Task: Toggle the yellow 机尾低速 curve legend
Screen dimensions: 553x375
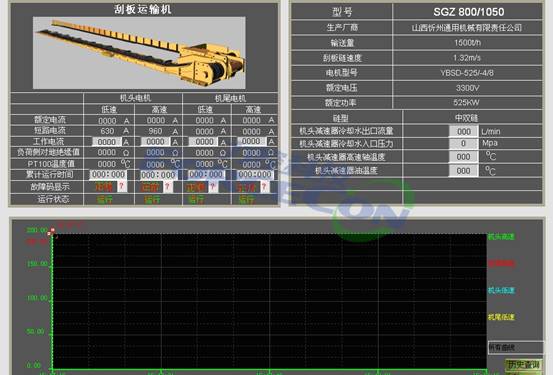Action: tap(501, 317)
